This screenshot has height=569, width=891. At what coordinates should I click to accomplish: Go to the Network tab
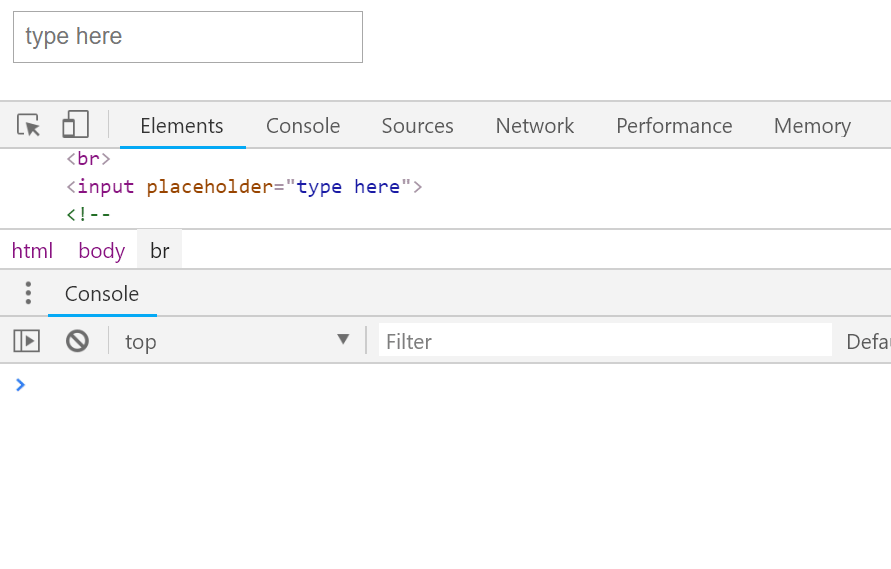(x=534, y=126)
